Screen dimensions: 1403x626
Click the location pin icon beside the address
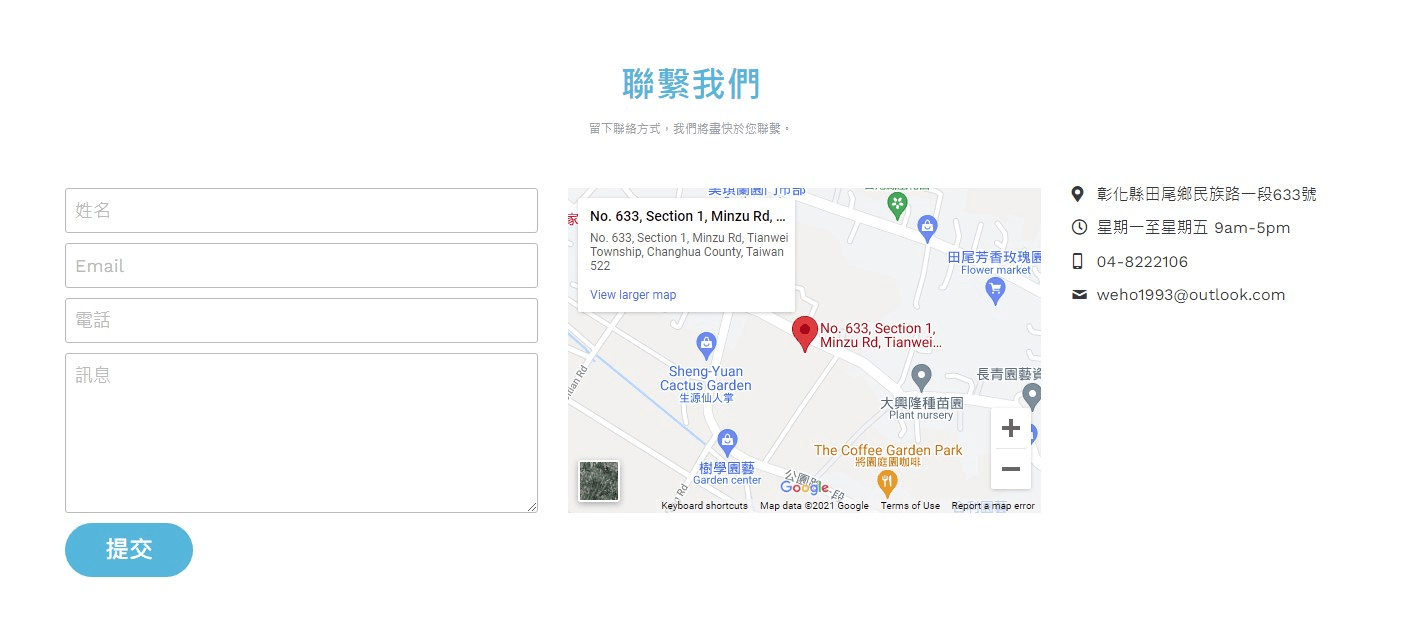[x=1079, y=193]
